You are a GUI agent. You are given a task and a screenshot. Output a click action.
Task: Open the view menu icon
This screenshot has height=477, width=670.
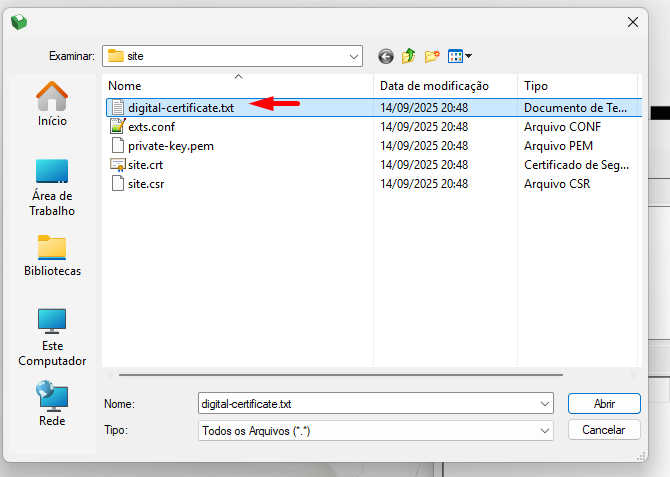point(459,56)
